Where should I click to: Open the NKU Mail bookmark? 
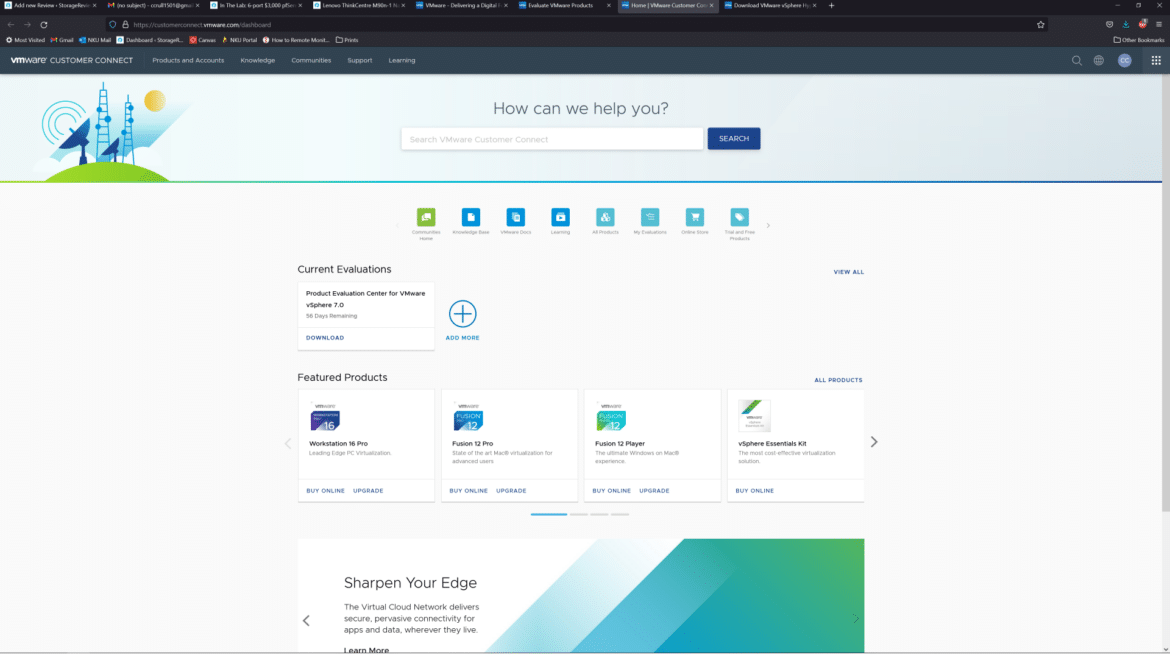95,40
